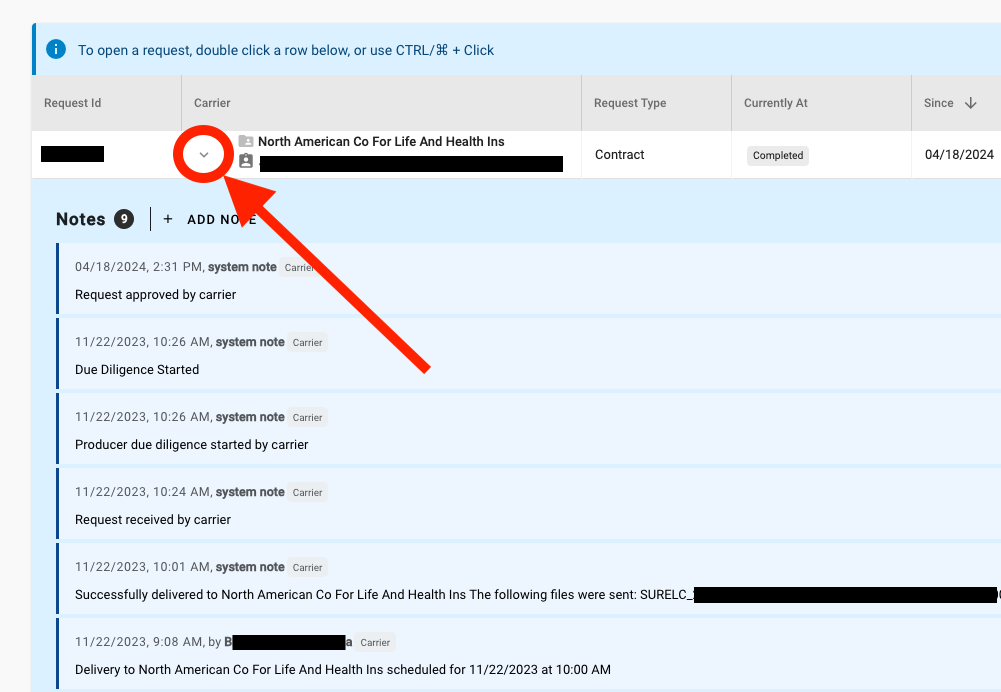Click the Notes heading
Image resolution: width=1001 pixels, height=692 pixels.
80,219
